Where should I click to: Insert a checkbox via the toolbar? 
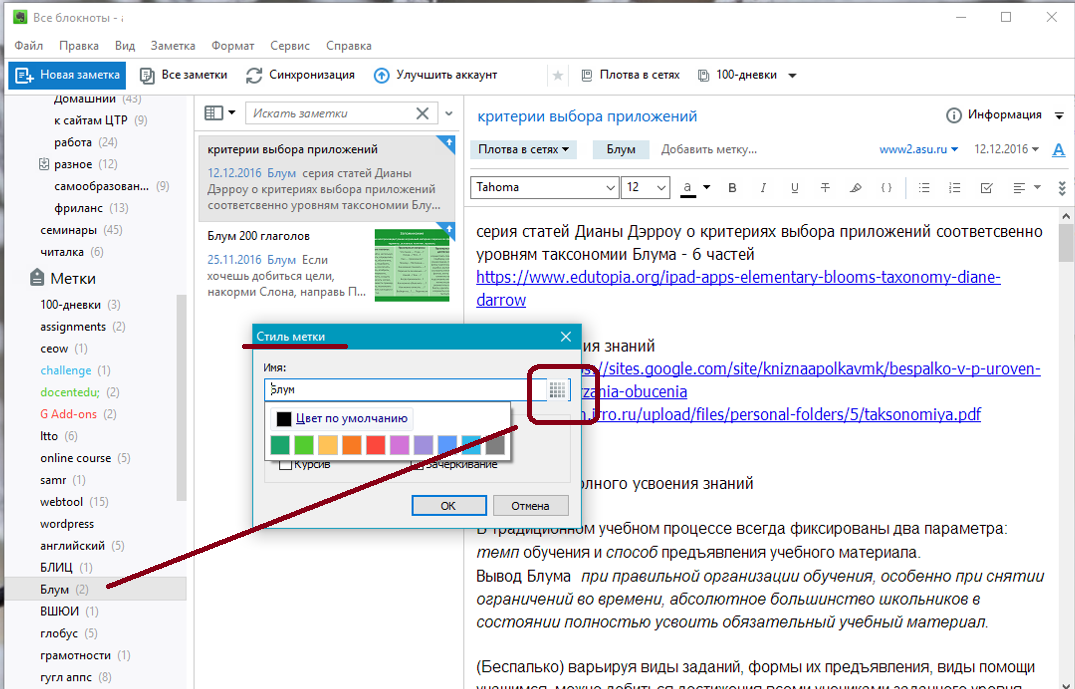987,187
